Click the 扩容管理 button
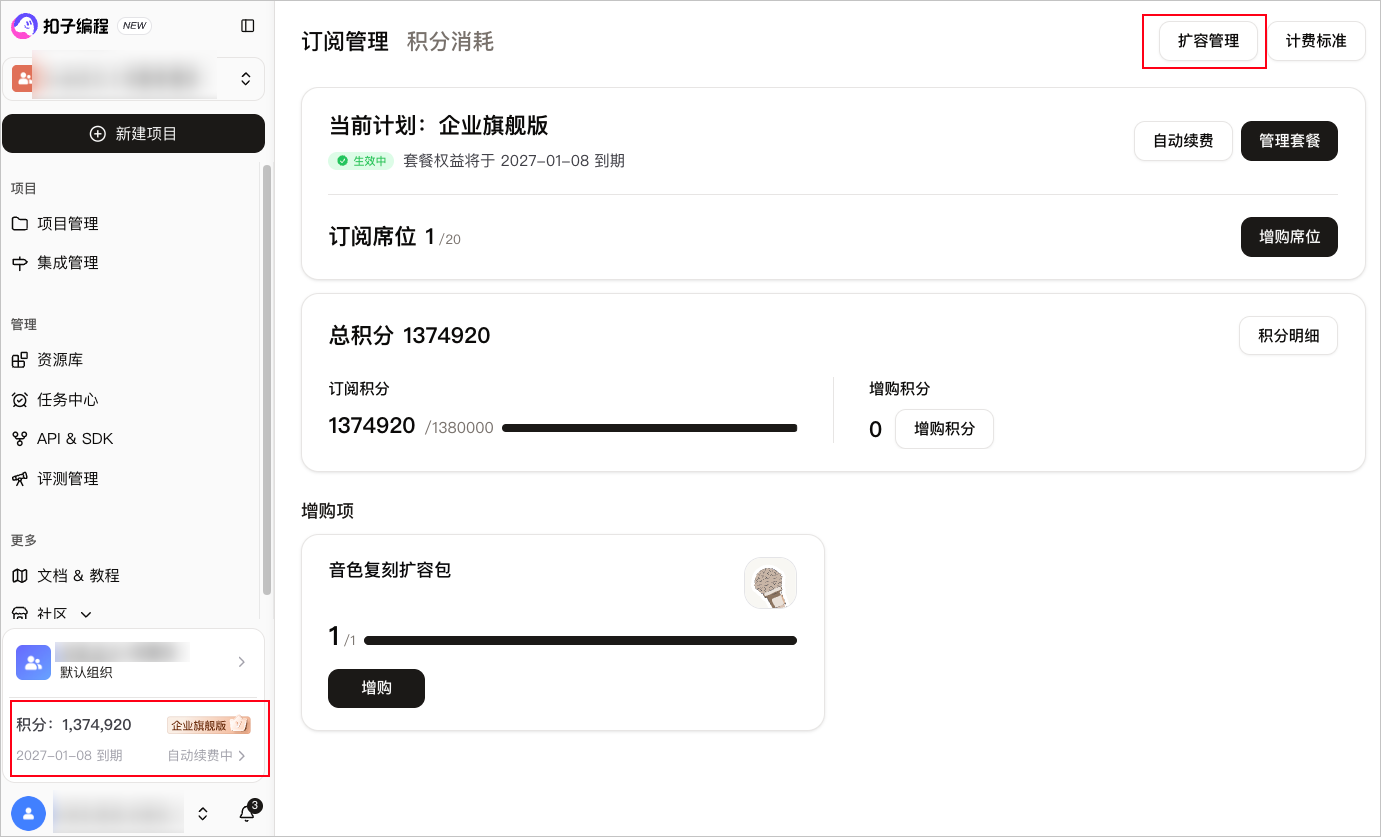 coord(1208,41)
